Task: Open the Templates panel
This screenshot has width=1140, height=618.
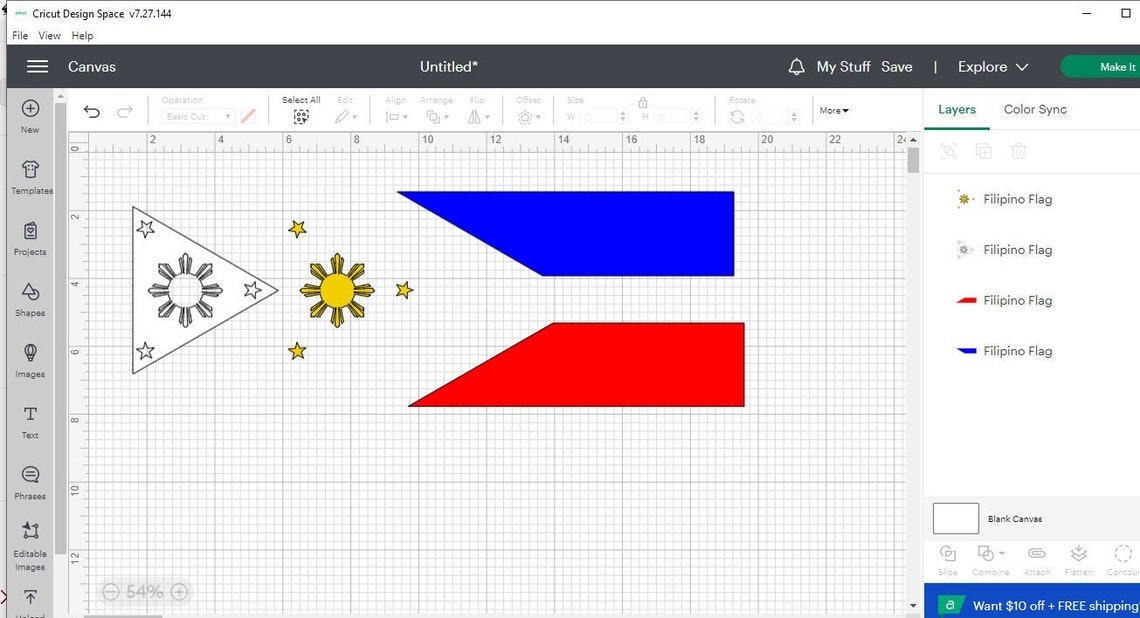Action: [30, 177]
